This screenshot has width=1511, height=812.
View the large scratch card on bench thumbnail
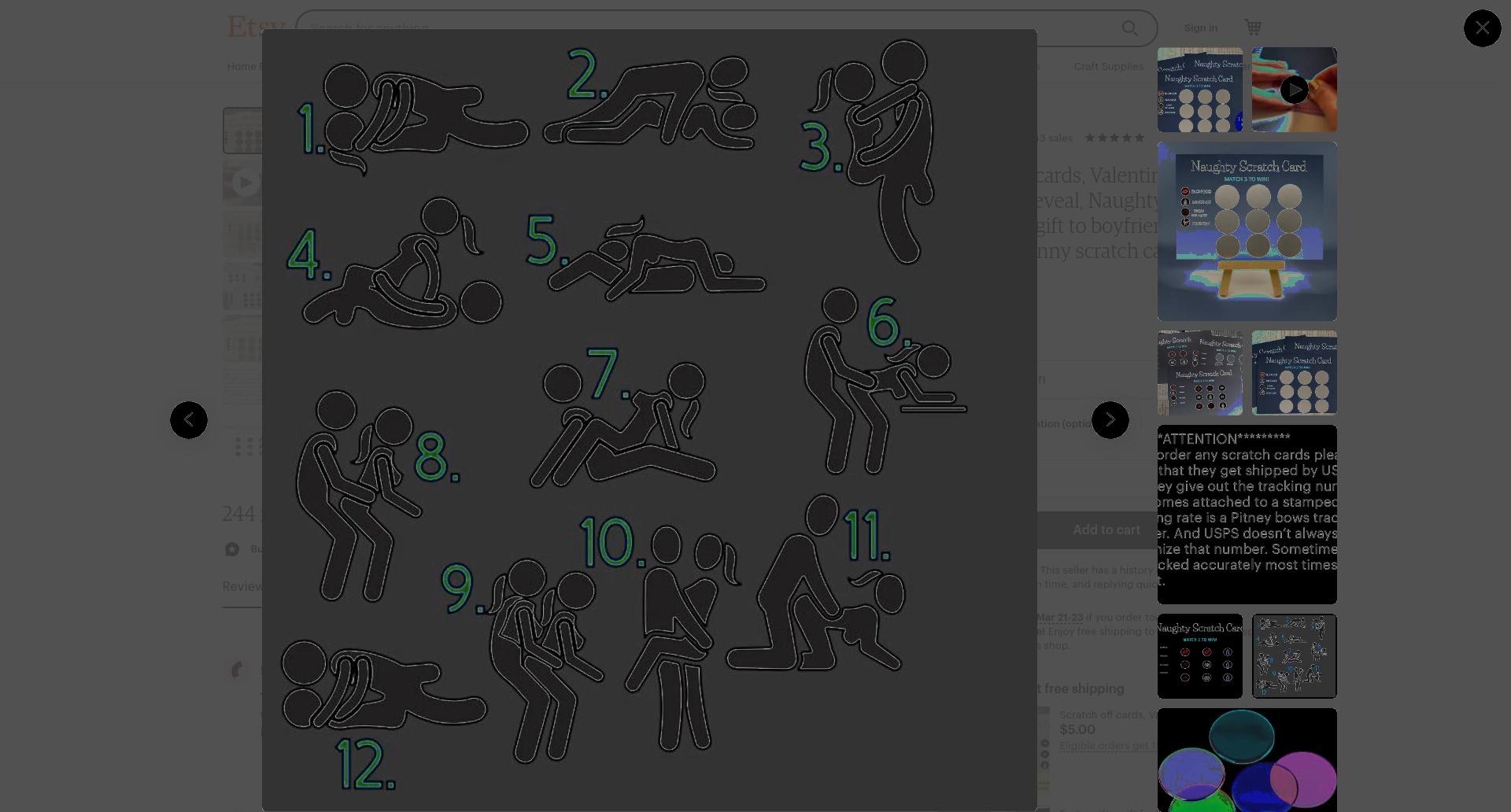pos(1247,231)
